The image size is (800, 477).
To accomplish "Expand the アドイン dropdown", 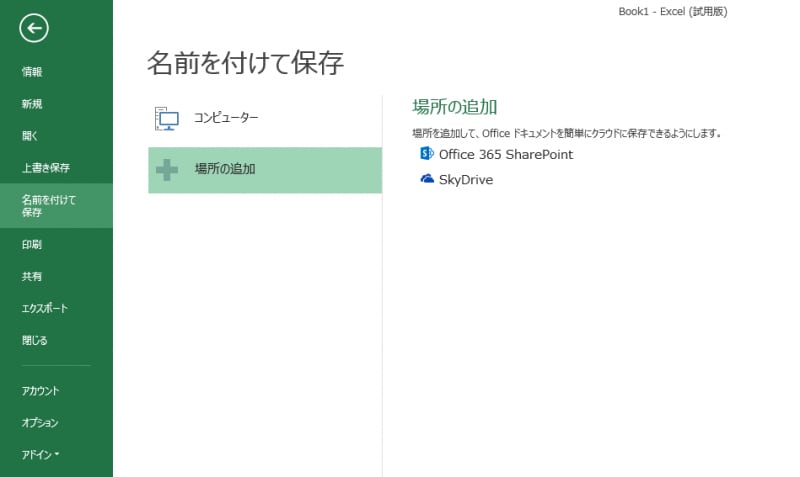I will [41, 454].
